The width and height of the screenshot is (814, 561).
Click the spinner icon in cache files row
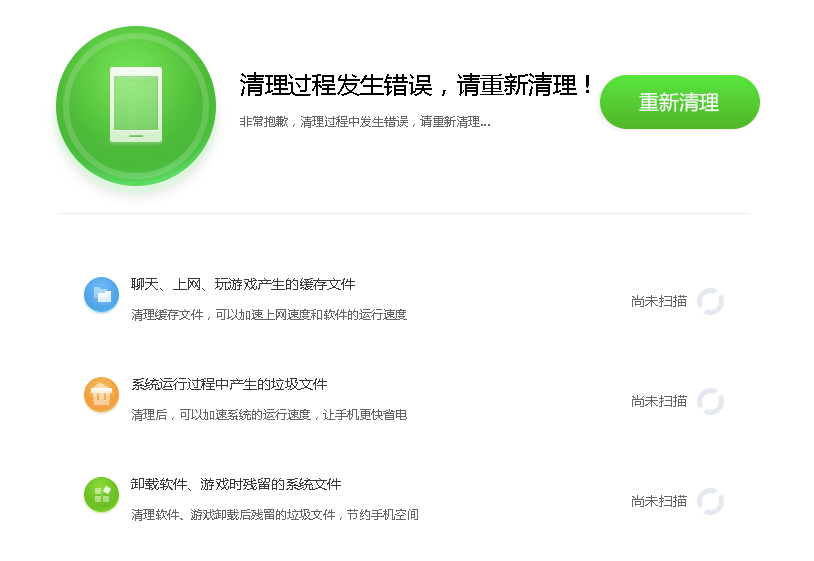point(710,301)
